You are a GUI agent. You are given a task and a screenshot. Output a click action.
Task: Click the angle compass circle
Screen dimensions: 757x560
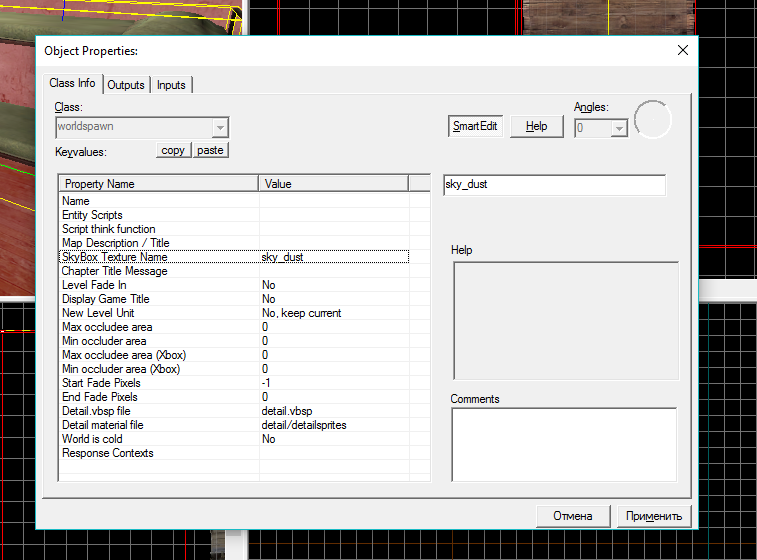[x=653, y=120]
